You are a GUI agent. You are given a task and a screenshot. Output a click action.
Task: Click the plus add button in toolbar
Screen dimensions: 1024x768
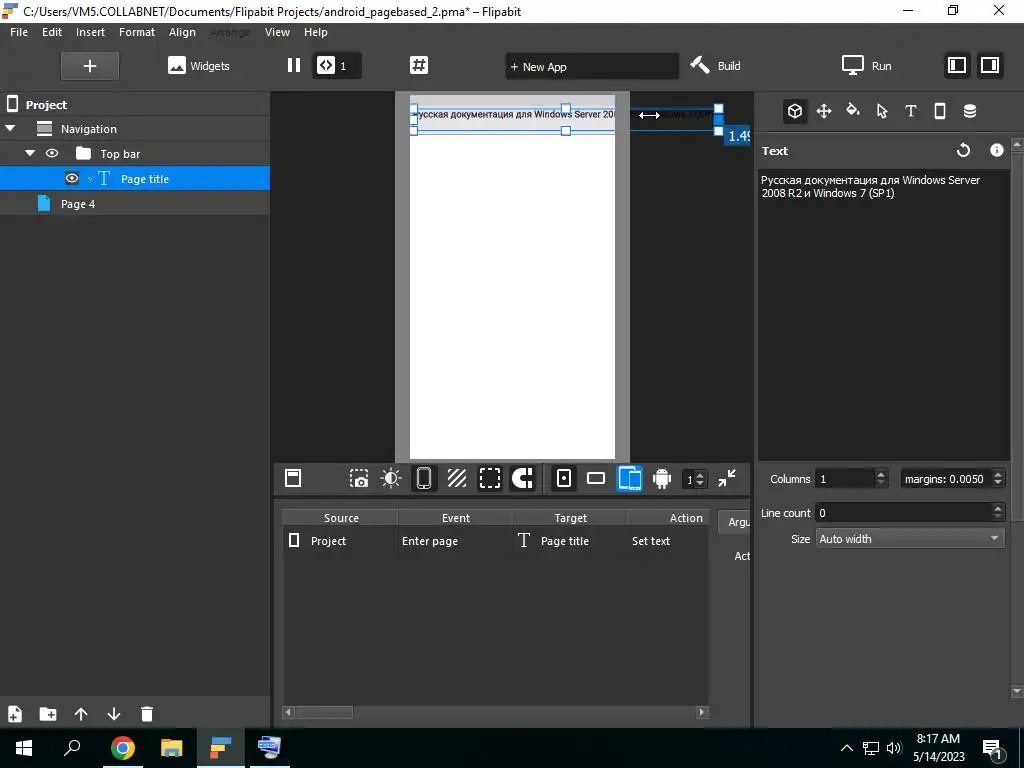click(x=90, y=66)
